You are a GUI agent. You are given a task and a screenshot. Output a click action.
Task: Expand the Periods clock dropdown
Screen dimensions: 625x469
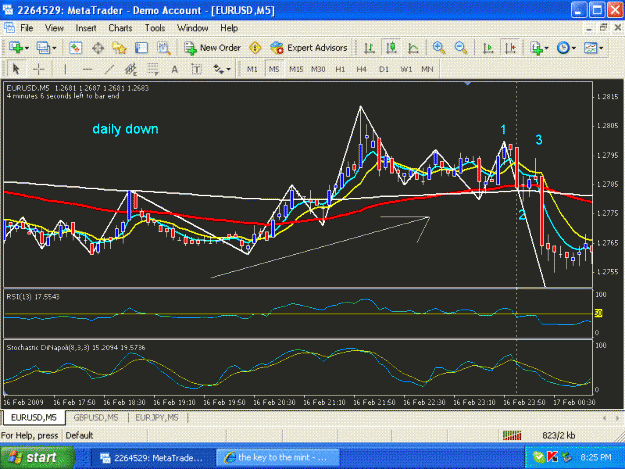coord(574,48)
